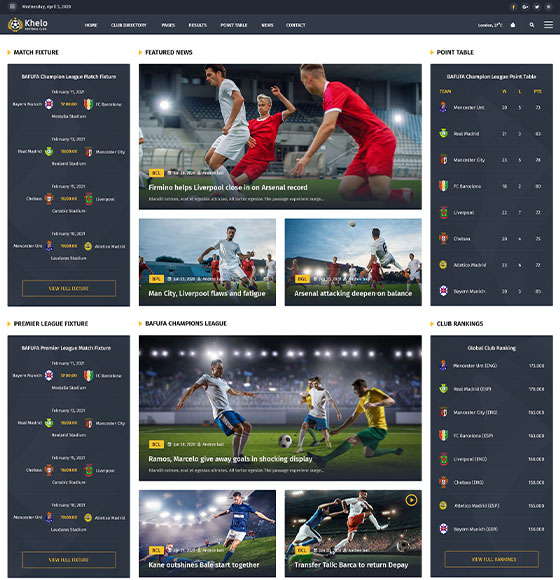560x580 pixels.
Task: Click the calendar icon beside the date
Action: tap(13, 6)
